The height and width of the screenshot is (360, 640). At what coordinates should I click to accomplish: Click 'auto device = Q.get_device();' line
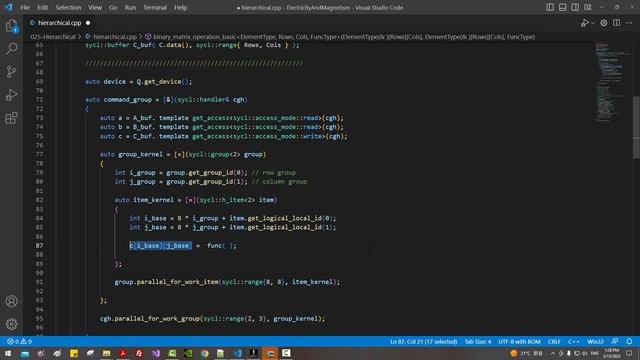pos(138,81)
